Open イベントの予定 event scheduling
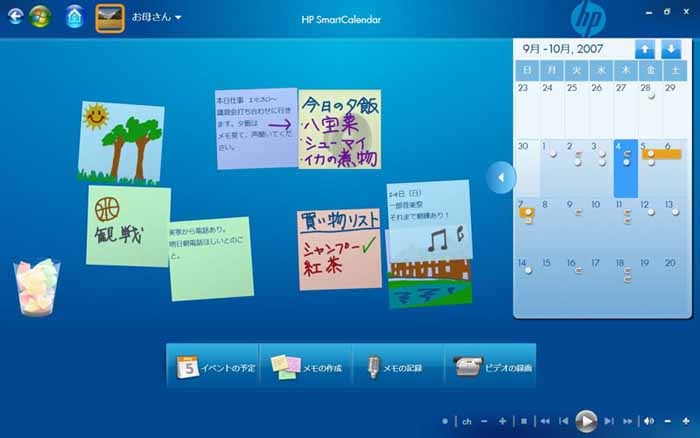 pyautogui.click(x=213, y=367)
